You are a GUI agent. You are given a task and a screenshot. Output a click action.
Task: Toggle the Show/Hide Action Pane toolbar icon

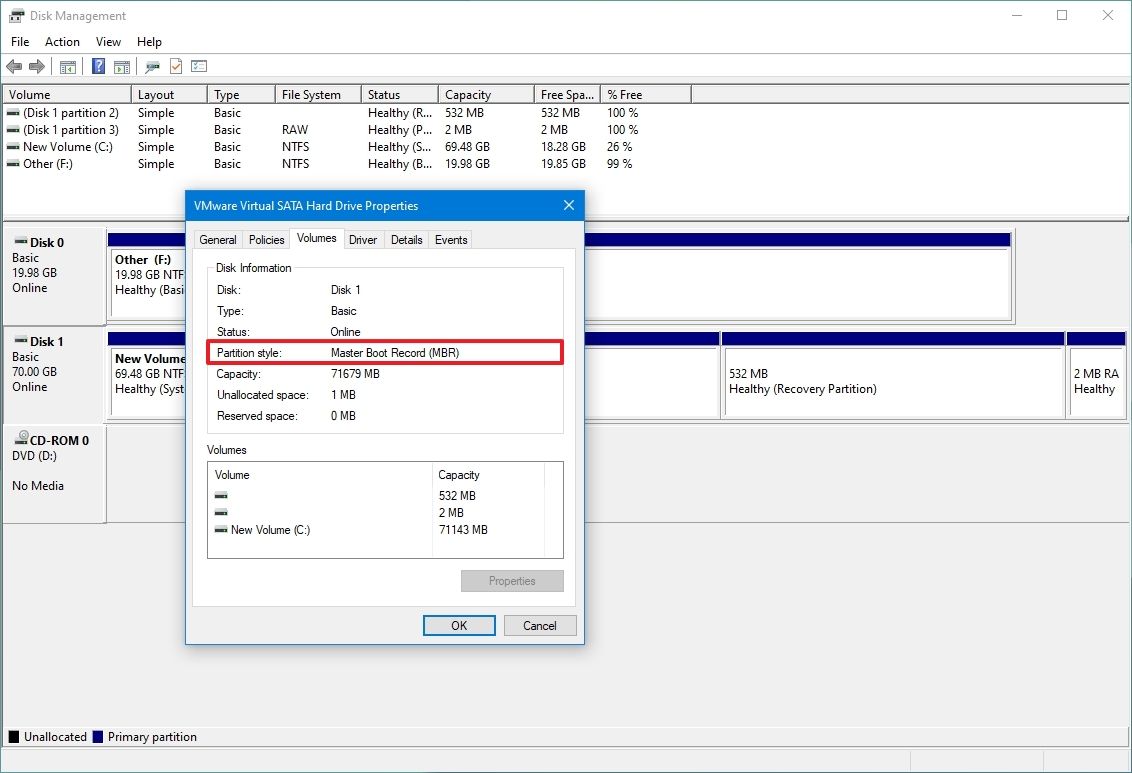point(121,66)
